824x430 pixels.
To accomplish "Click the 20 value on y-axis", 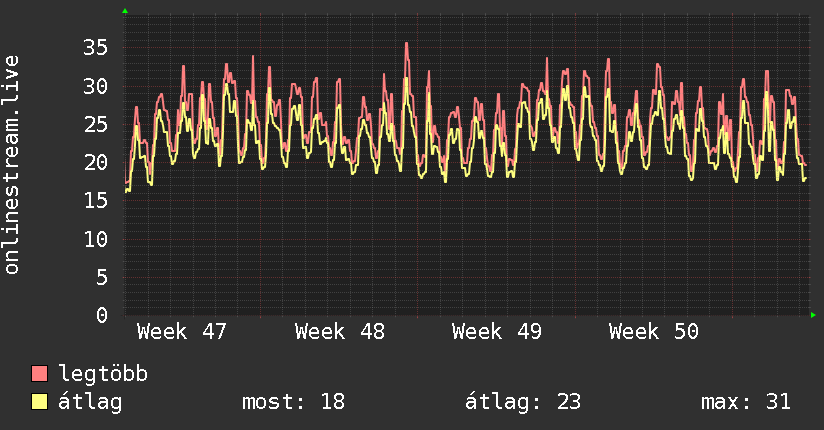I will (96, 162).
